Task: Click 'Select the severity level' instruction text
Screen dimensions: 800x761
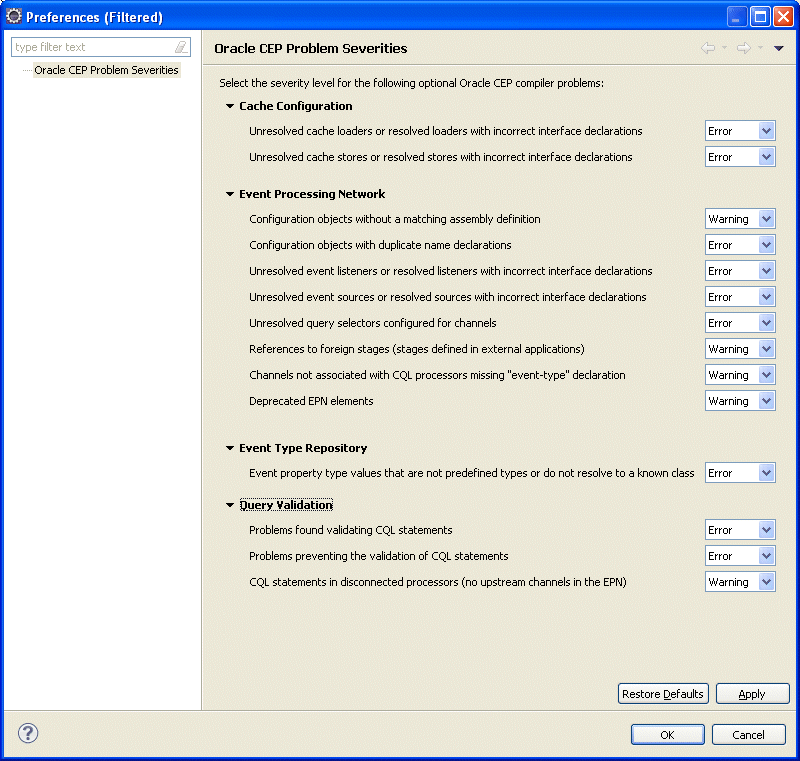Action: coord(411,83)
